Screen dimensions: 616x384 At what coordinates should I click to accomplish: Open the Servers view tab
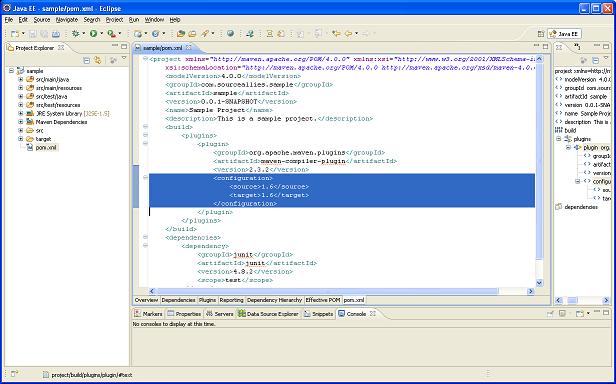click(220, 314)
